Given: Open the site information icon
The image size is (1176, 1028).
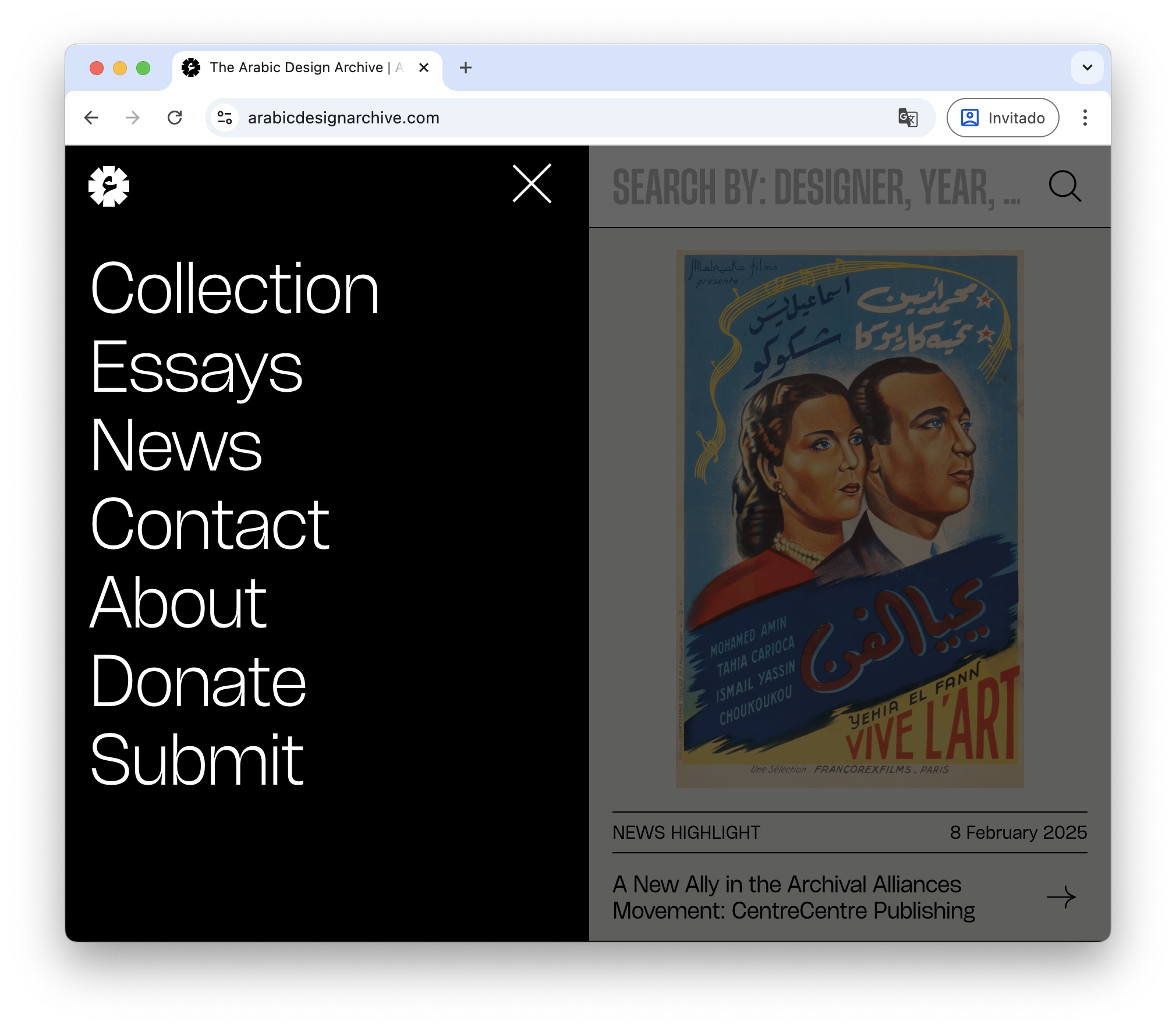Looking at the screenshot, I should pos(225,118).
